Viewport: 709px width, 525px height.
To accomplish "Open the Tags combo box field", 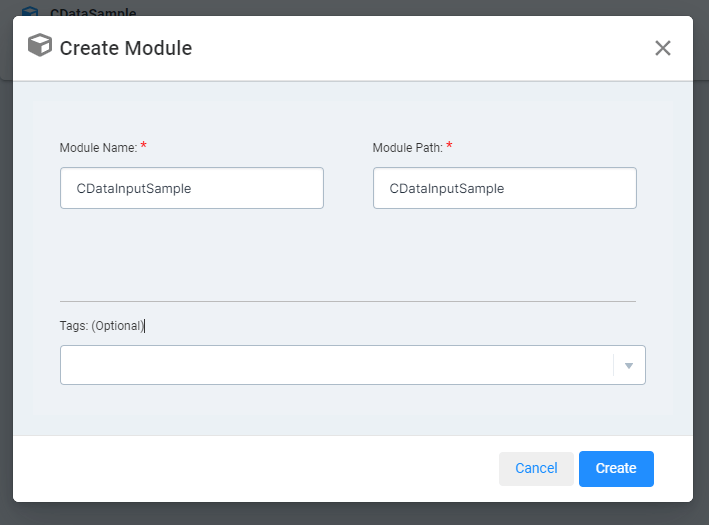I will click(x=336, y=365).
